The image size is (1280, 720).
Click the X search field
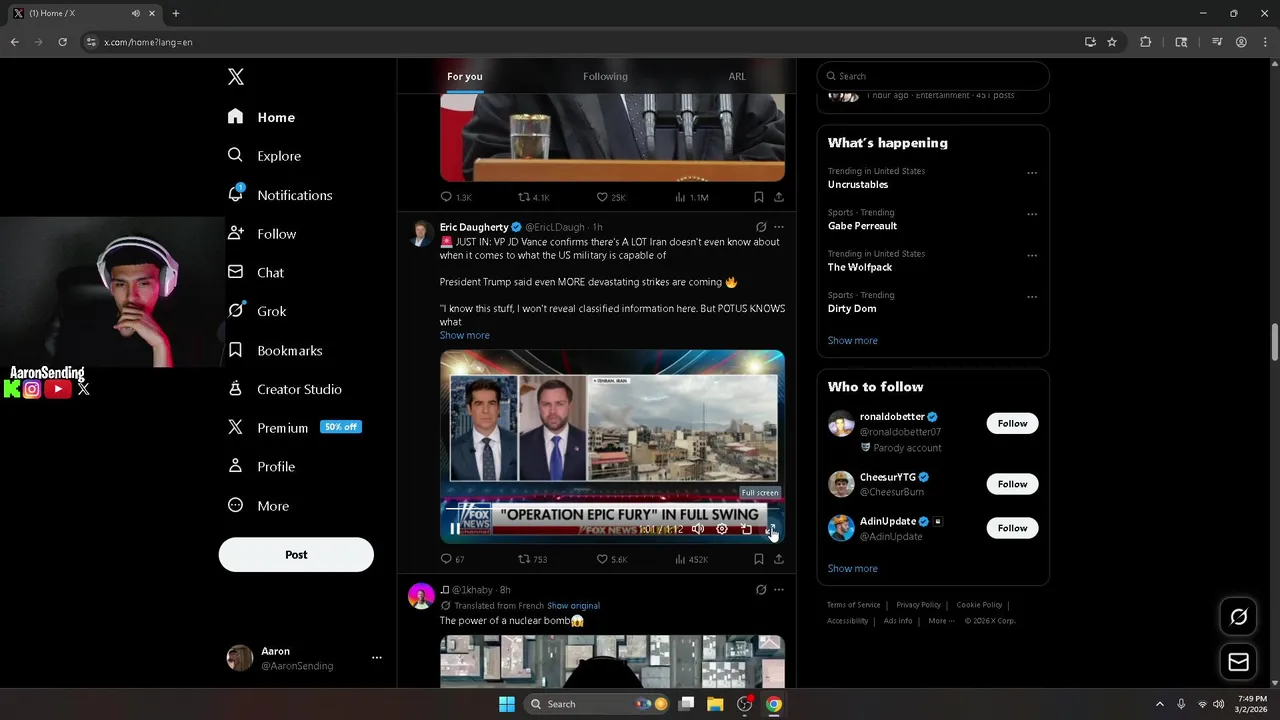[933, 76]
